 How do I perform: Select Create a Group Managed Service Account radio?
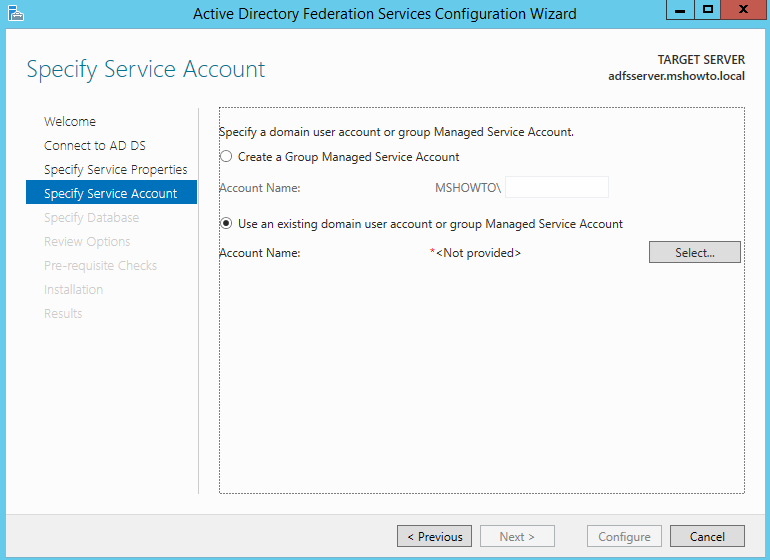[x=226, y=157]
